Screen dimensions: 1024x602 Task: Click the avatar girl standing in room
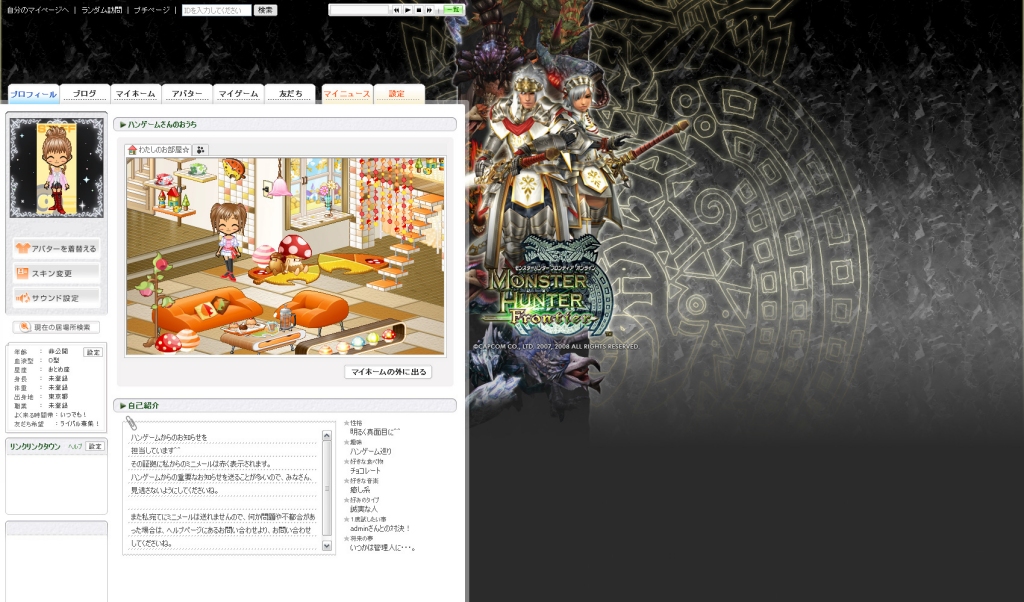(x=228, y=240)
